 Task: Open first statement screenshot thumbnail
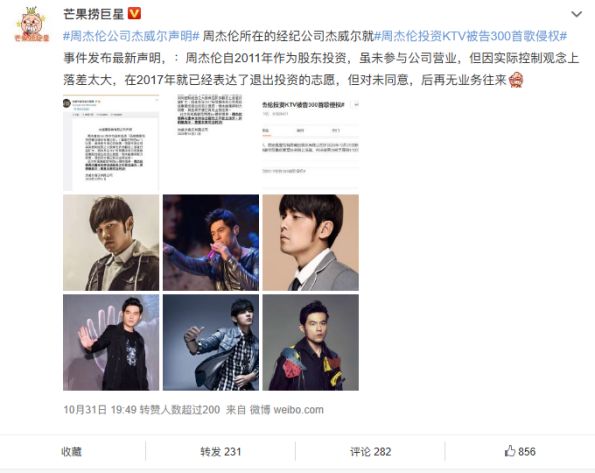111,143
